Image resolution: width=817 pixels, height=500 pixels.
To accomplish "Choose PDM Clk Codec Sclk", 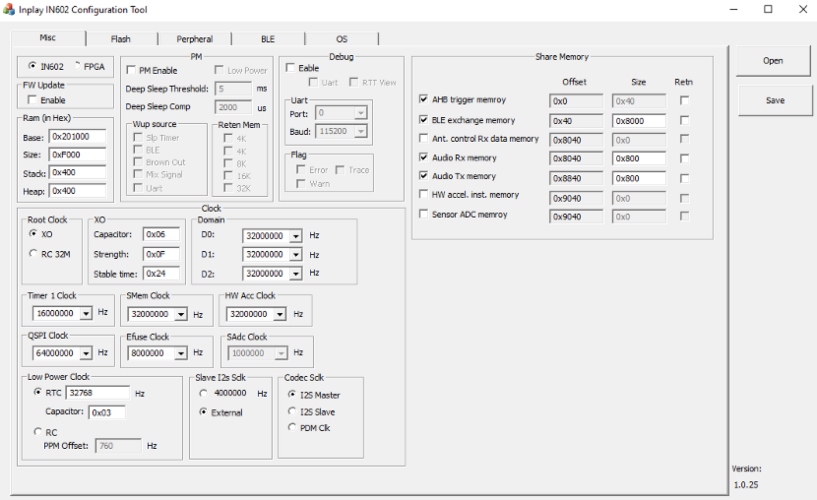I will pos(292,428).
